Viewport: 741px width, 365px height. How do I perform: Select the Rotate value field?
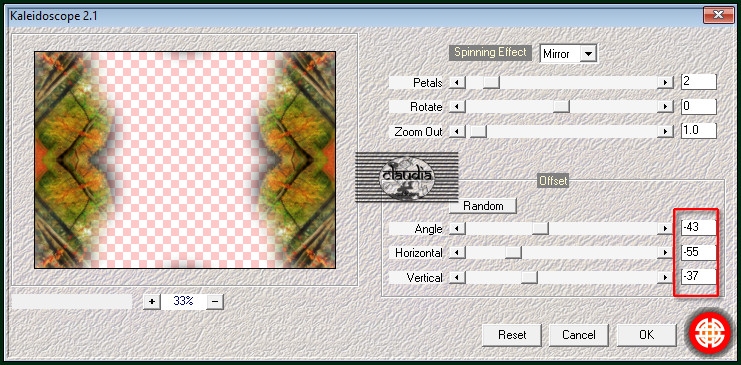[x=698, y=106]
